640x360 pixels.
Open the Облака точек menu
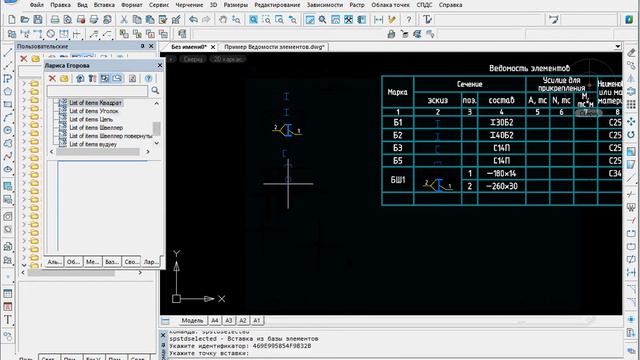[x=390, y=5]
